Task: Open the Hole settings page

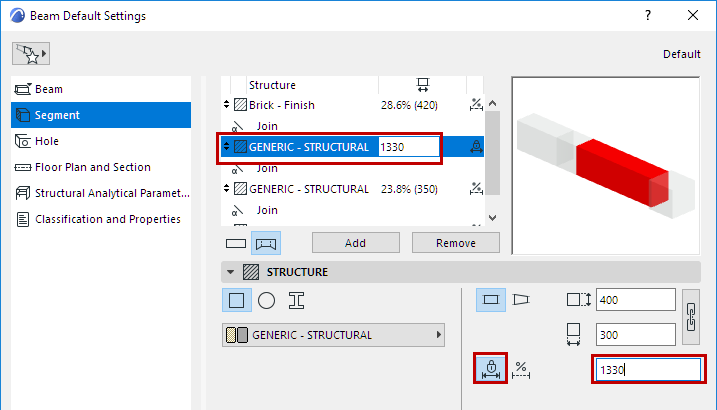Action: pos(46,141)
